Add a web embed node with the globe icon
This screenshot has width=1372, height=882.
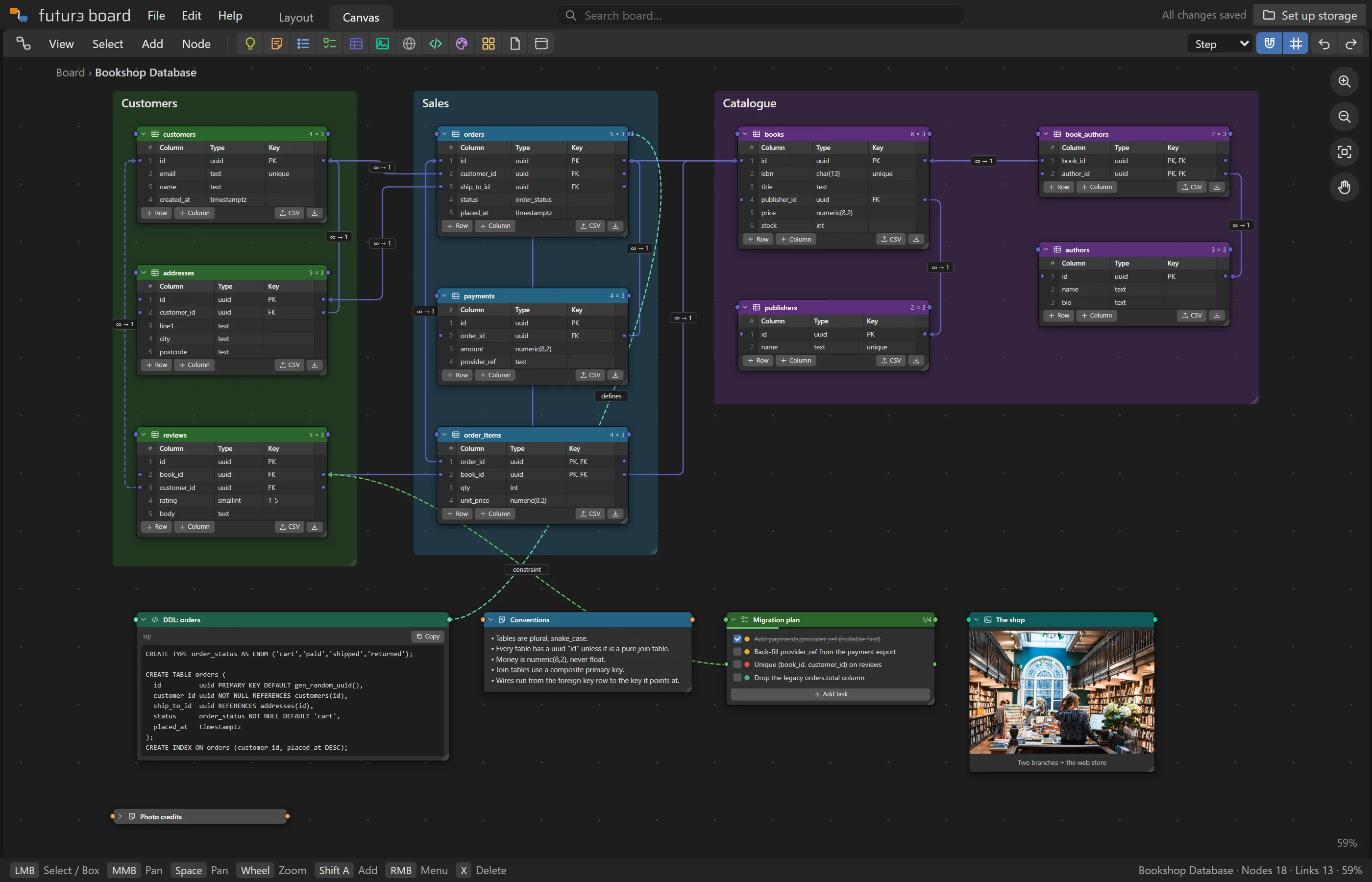click(409, 44)
